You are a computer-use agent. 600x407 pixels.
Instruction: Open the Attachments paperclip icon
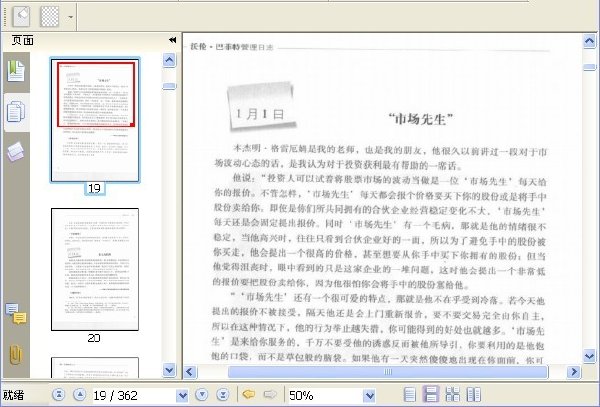point(16,355)
